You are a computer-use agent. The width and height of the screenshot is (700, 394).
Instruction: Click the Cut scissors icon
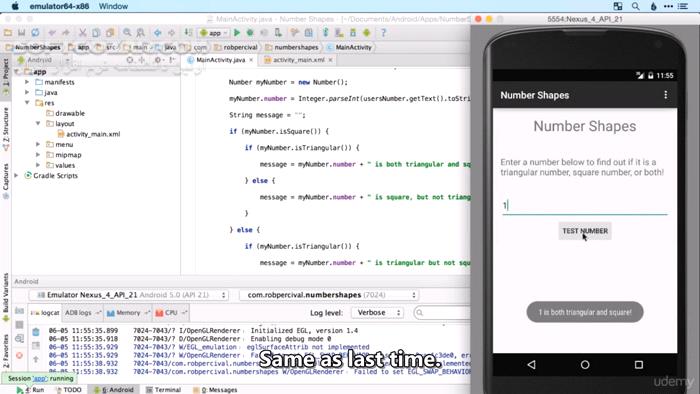[x=83, y=33]
